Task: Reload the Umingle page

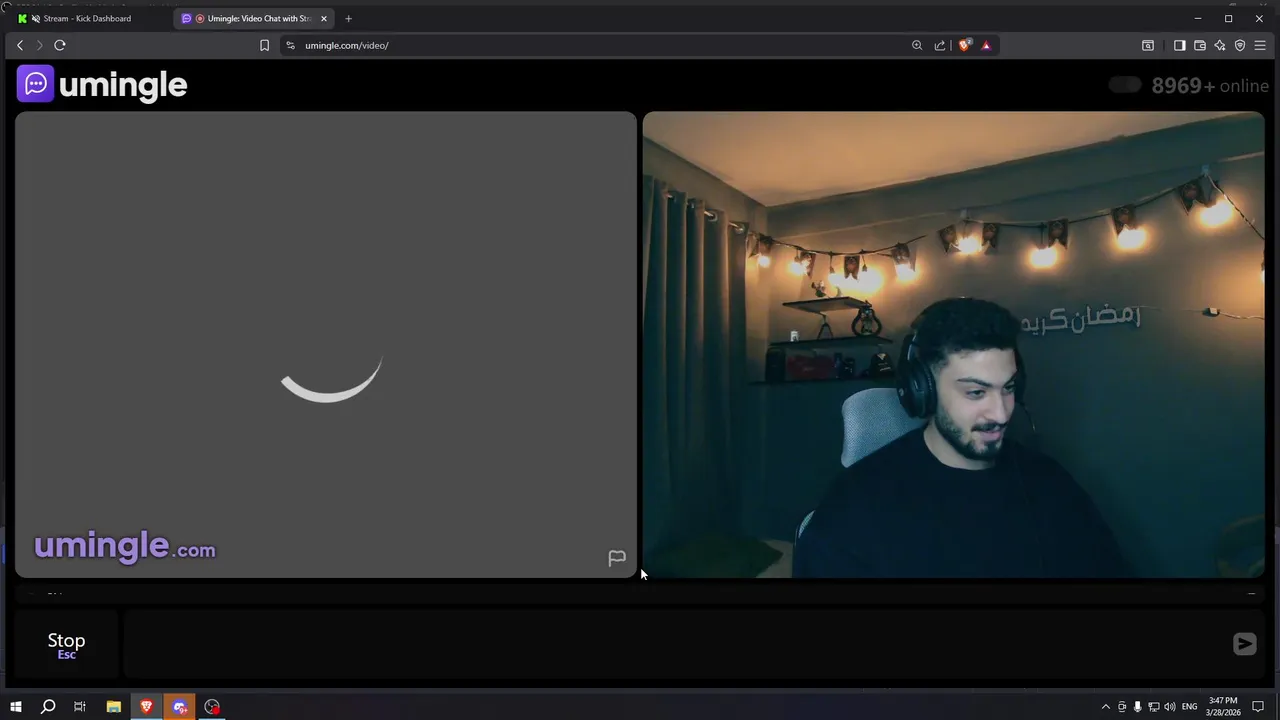Action: point(60,45)
